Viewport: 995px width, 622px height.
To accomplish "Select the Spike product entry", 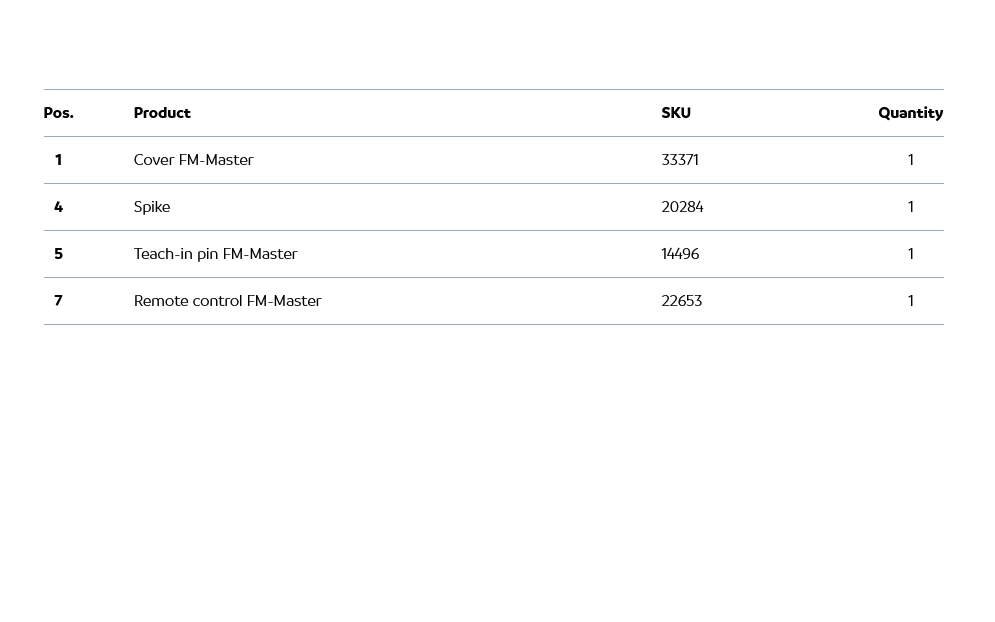I will pos(152,207).
